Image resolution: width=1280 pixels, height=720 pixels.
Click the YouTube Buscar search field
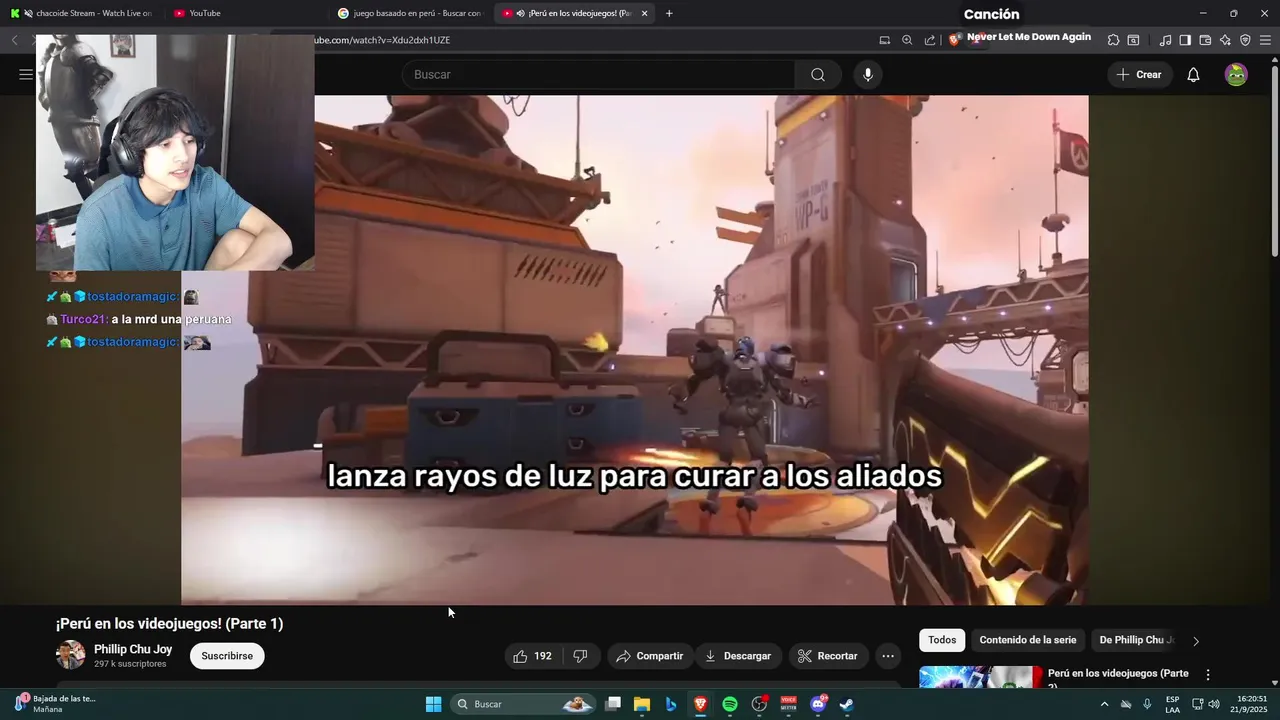(x=600, y=75)
